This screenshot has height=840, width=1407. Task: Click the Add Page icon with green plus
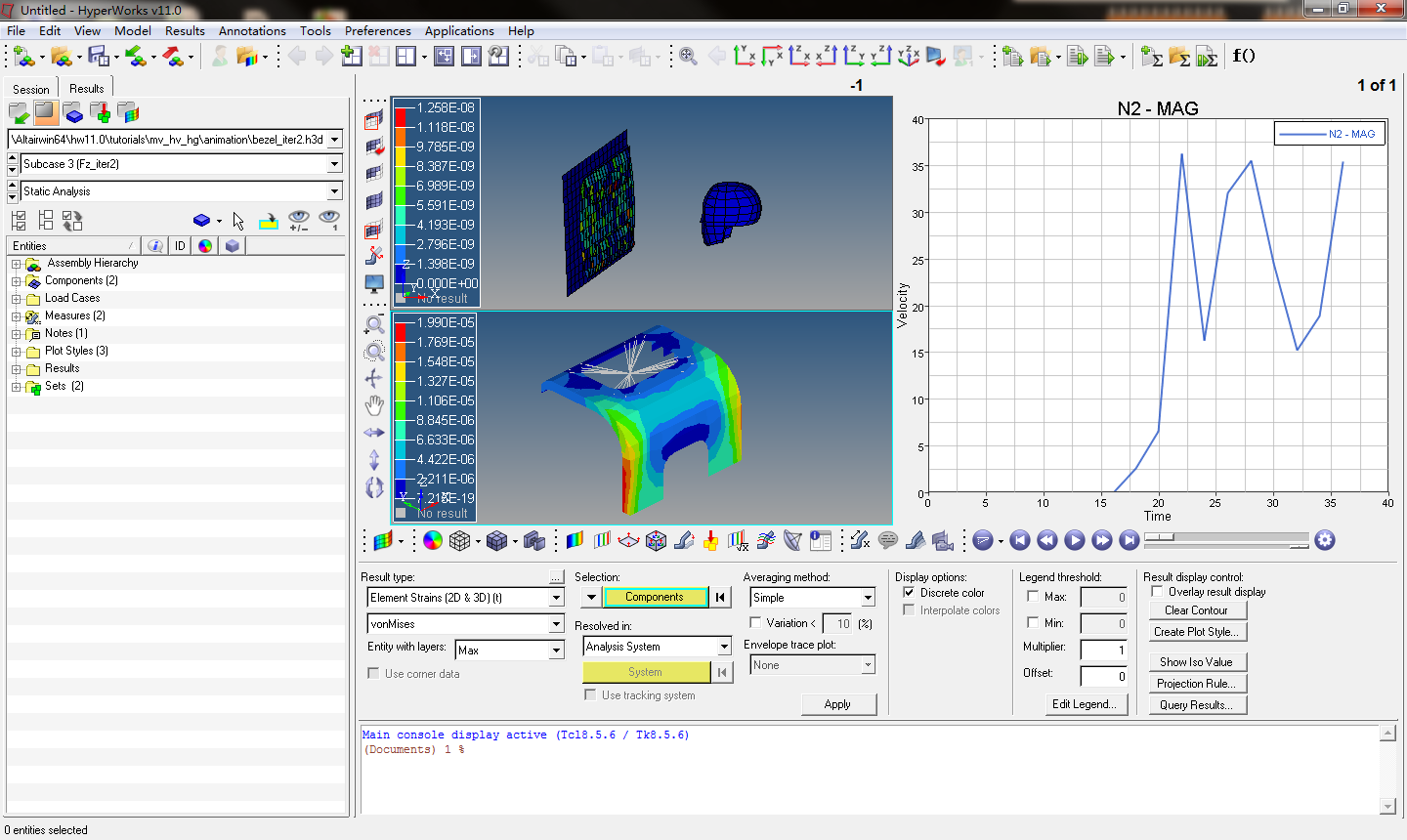pyautogui.click(x=352, y=56)
